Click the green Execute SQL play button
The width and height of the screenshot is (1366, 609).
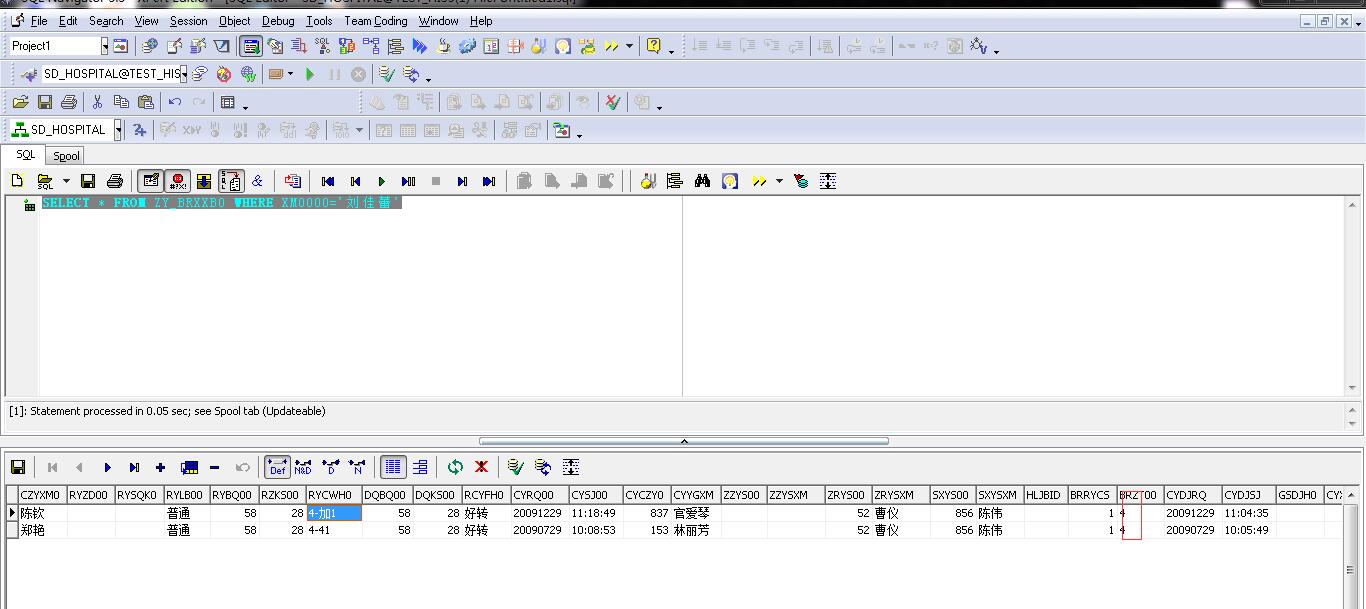click(381, 181)
